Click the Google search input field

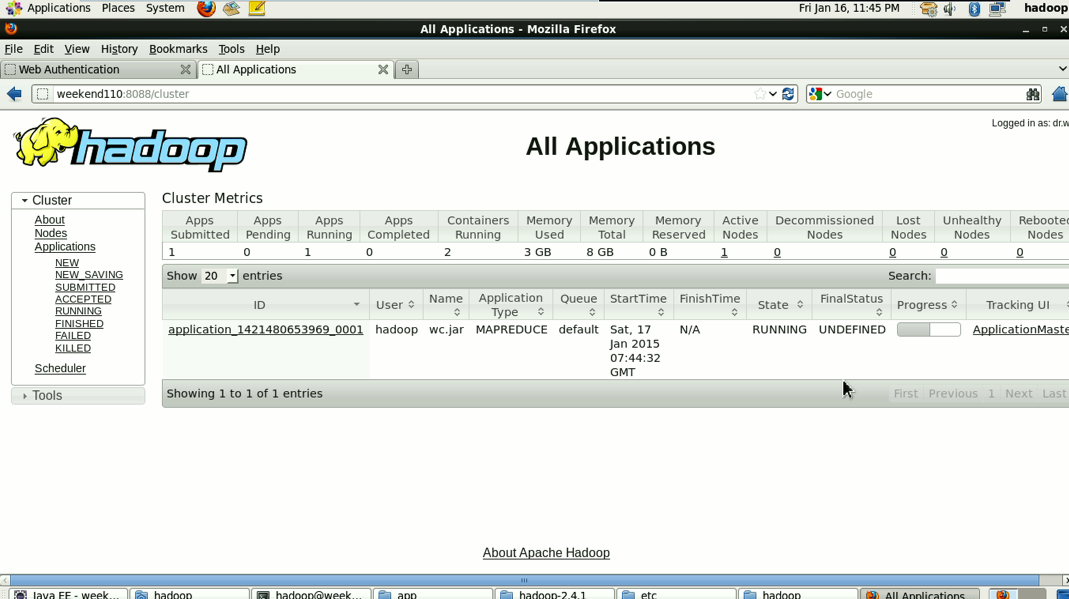(x=929, y=94)
